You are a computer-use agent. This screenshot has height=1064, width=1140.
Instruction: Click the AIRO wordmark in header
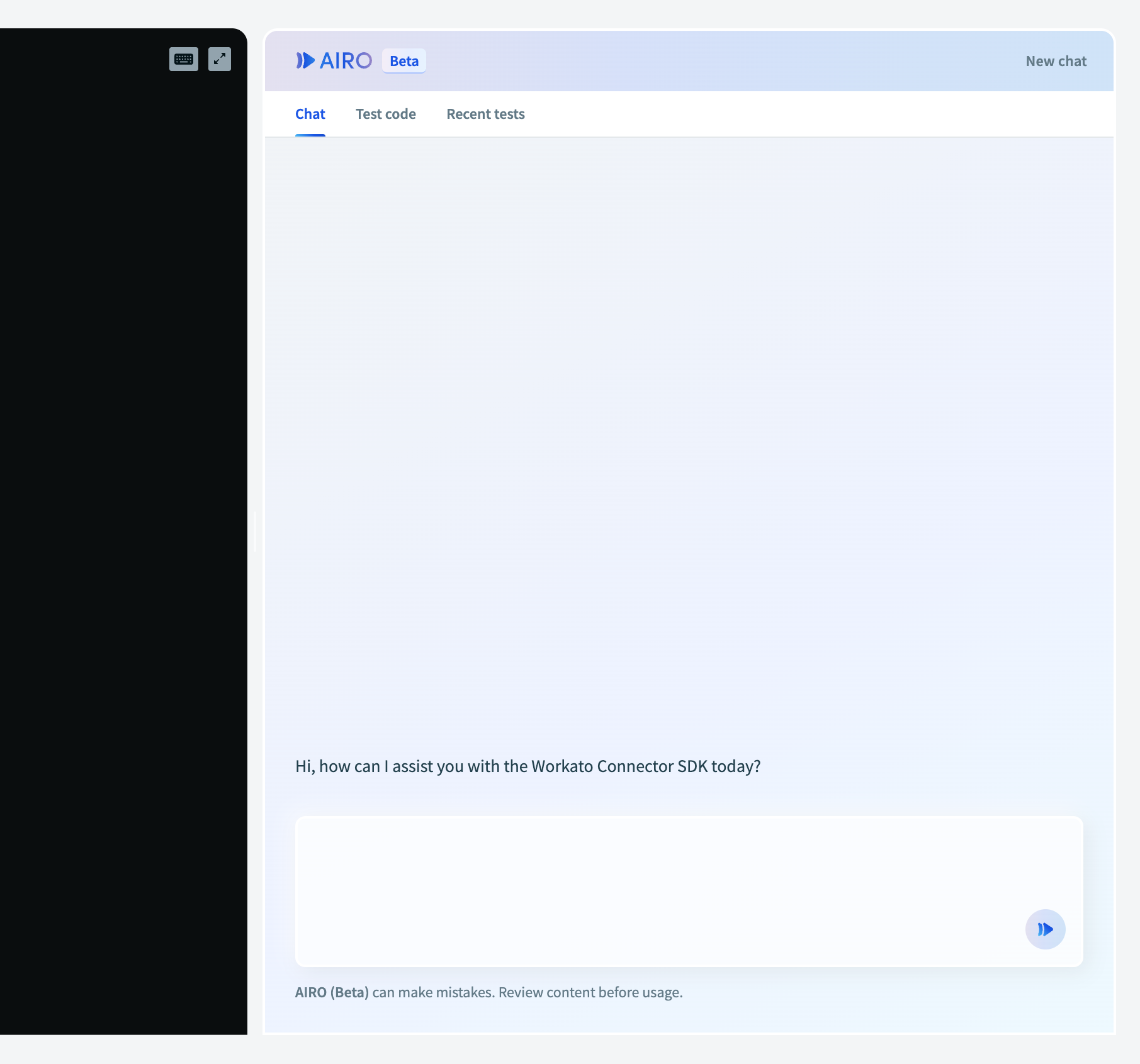[346, 61]
